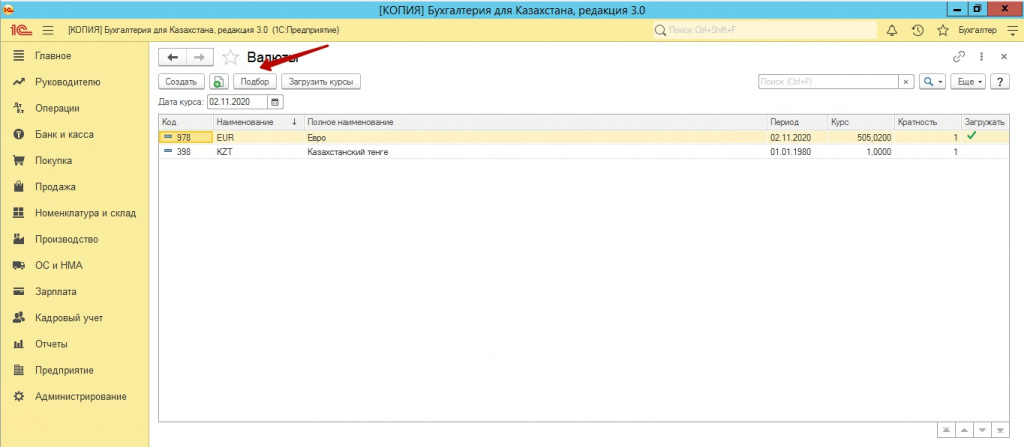Open Номенклатура и склад section
1024x447 pixels.
tap(86, 213)
